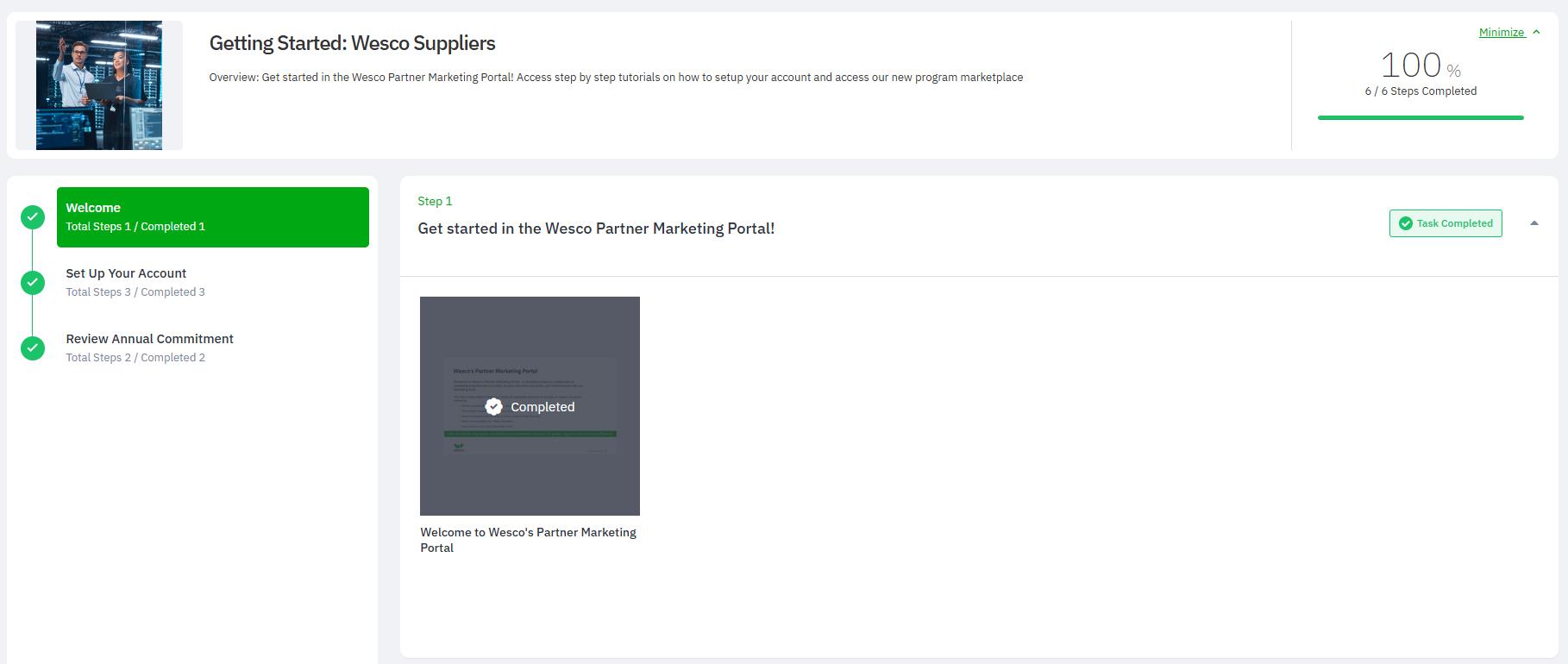
Task: Select the Welcome section in the sidebar
Action: [212, 217]
